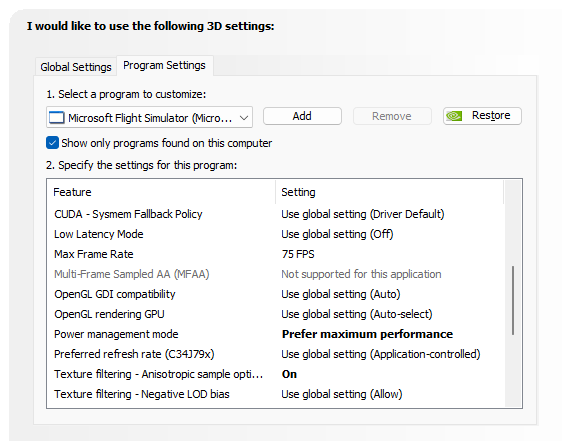Select the Program Settings tab
This screenshot has width=562, height=441.
pyautogui.click(x=165, y=65)
